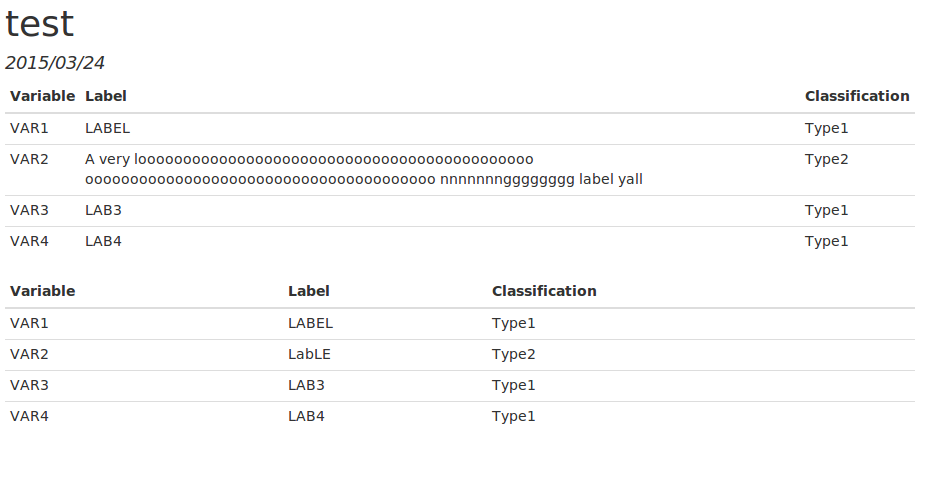Click Label header in first table
943x481 pixels.
point(105,96)
